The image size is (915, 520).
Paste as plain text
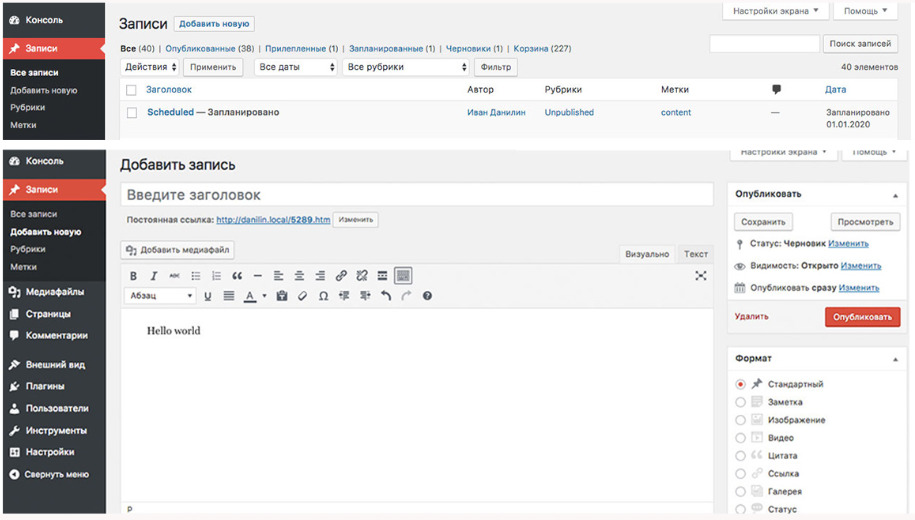(282, 296)
